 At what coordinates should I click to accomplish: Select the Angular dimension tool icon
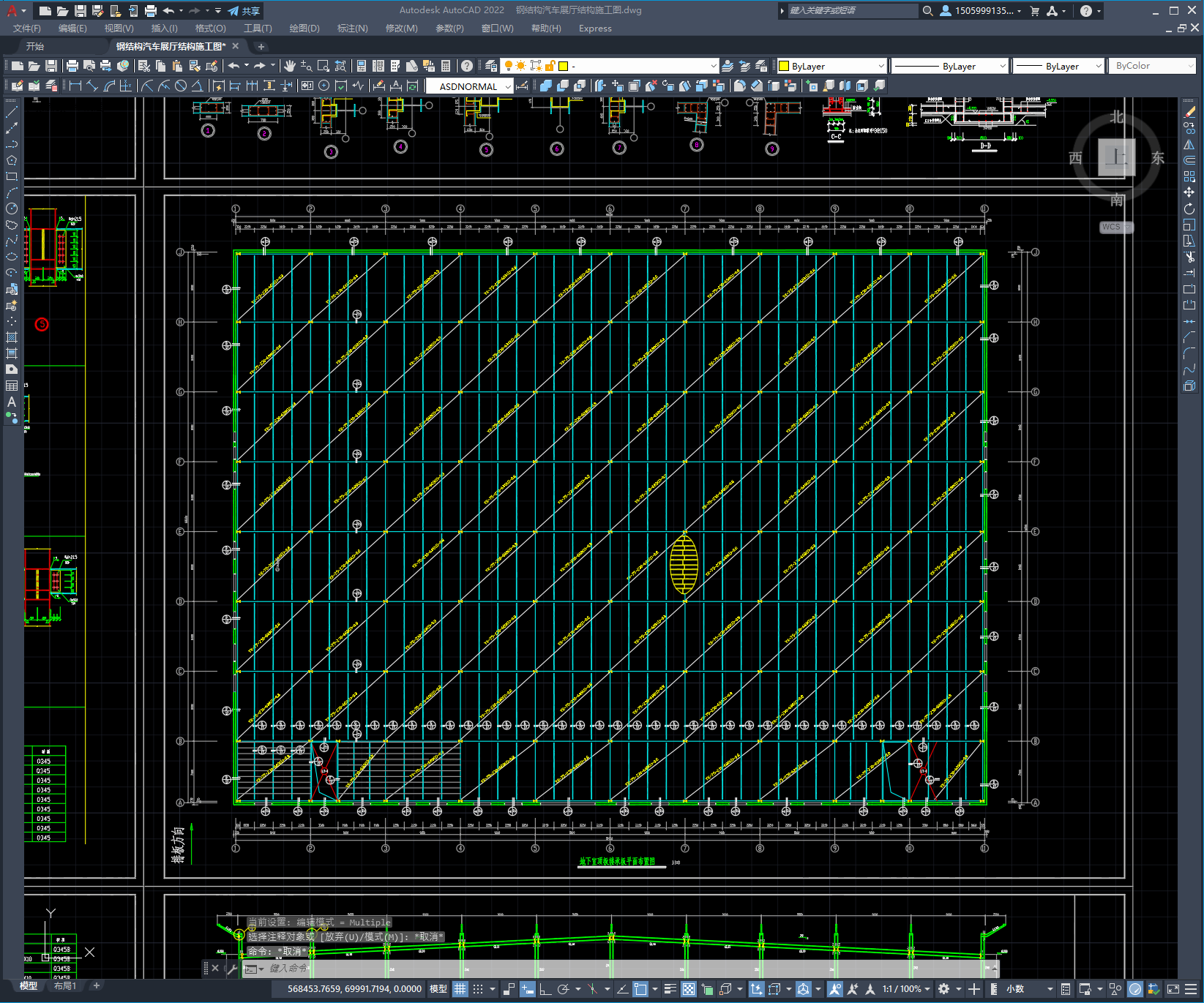pyautogui.click(x=197, y=86)
